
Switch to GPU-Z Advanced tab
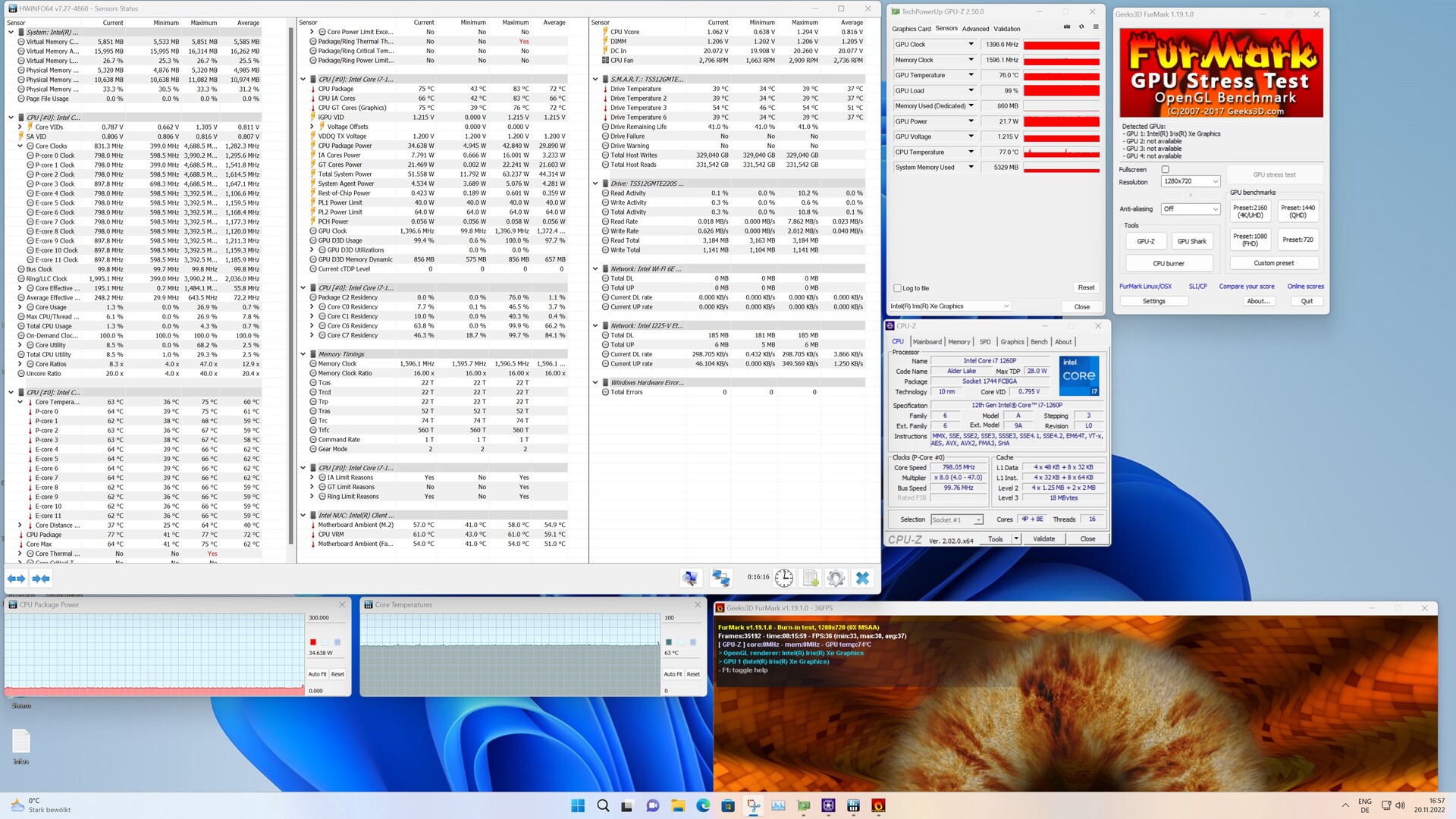975,29
